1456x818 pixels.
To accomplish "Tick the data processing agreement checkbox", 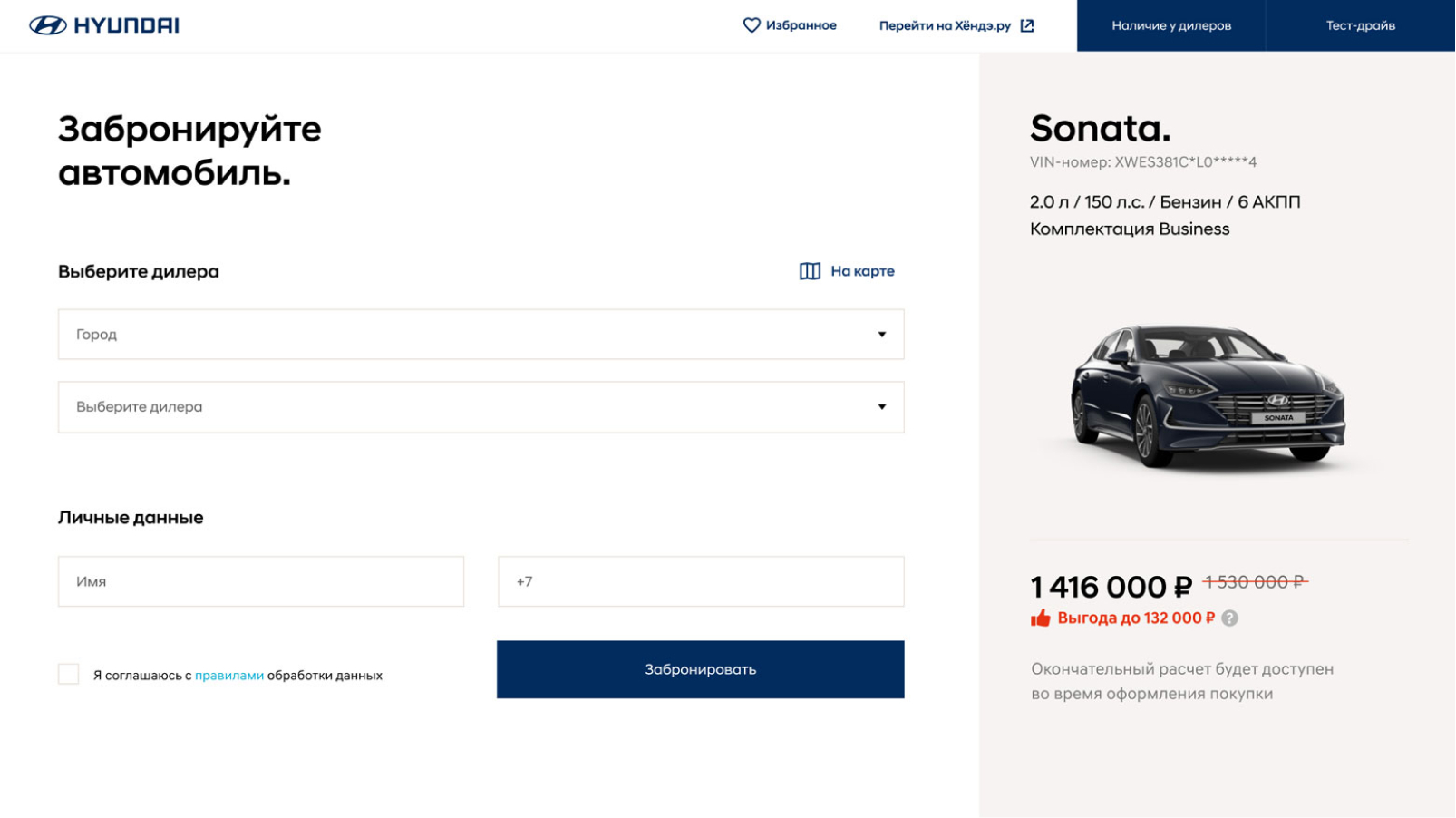I will (x=69, y=675).
